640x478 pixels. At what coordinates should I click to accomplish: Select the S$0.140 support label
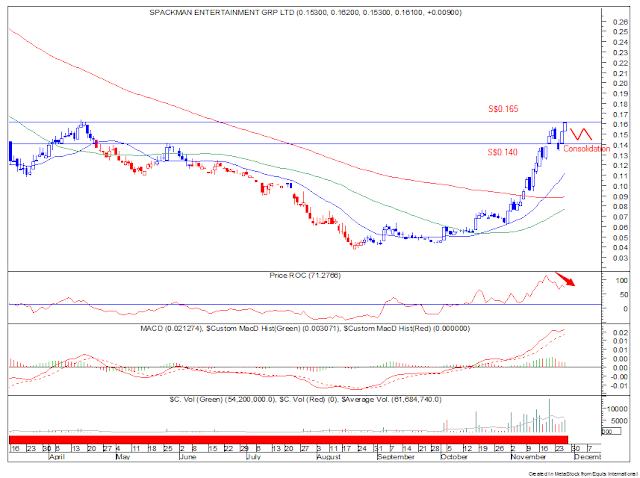coord(502,152)
